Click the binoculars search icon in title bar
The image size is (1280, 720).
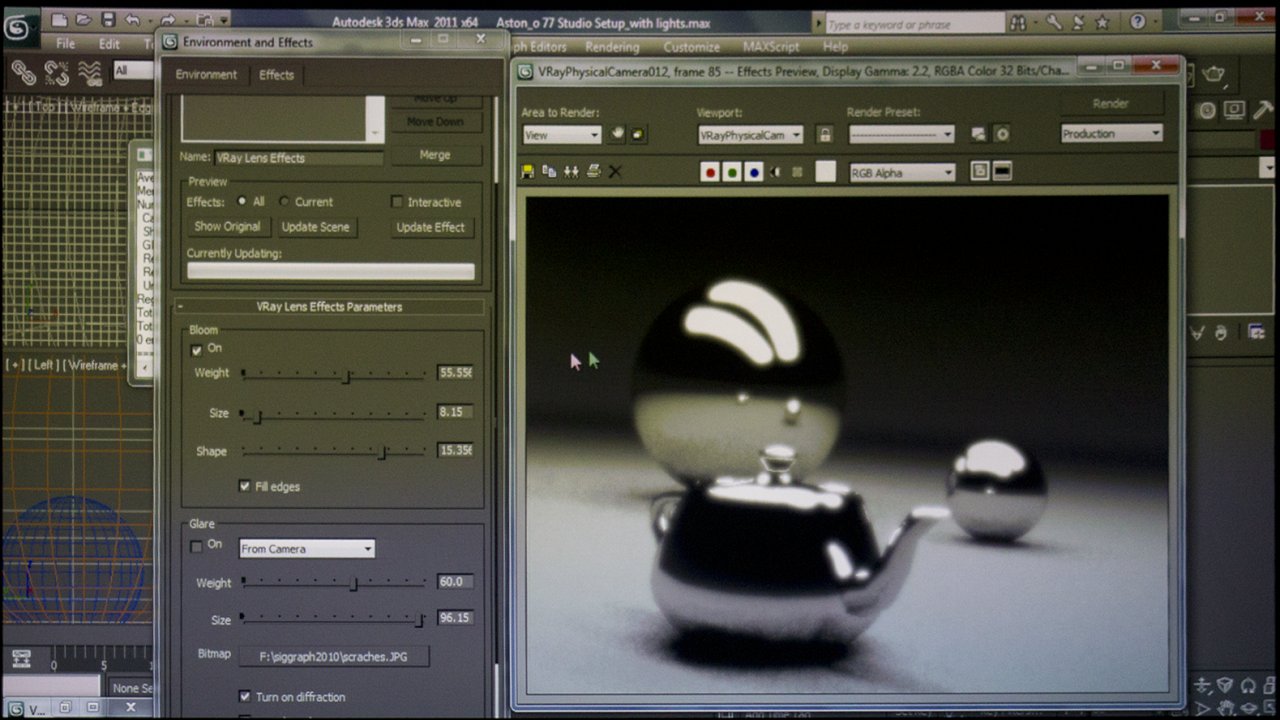click(x=1018, y=22)
